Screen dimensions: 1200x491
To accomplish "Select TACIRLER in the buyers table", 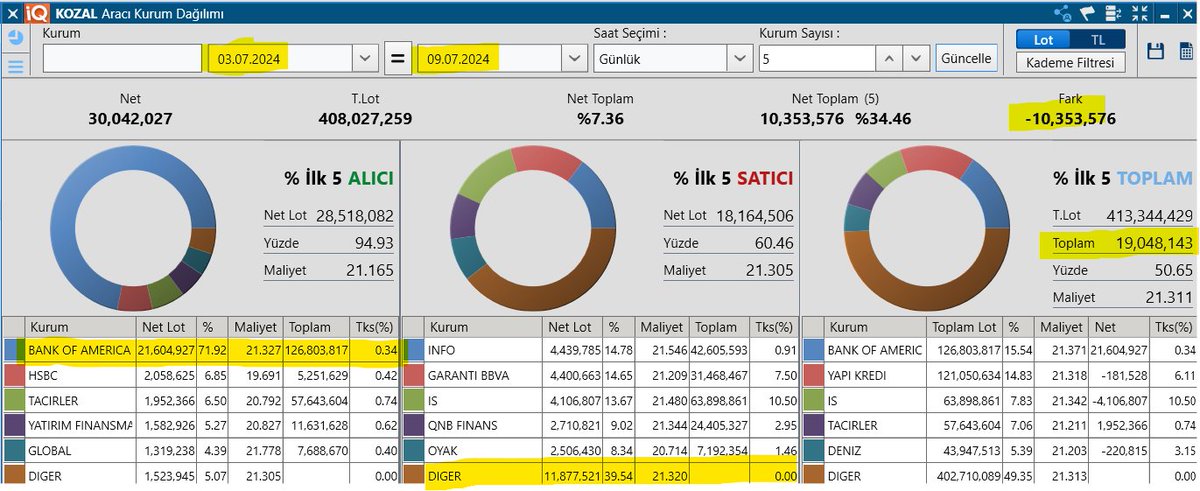I will pyautogui.click(x=200, y=400).
